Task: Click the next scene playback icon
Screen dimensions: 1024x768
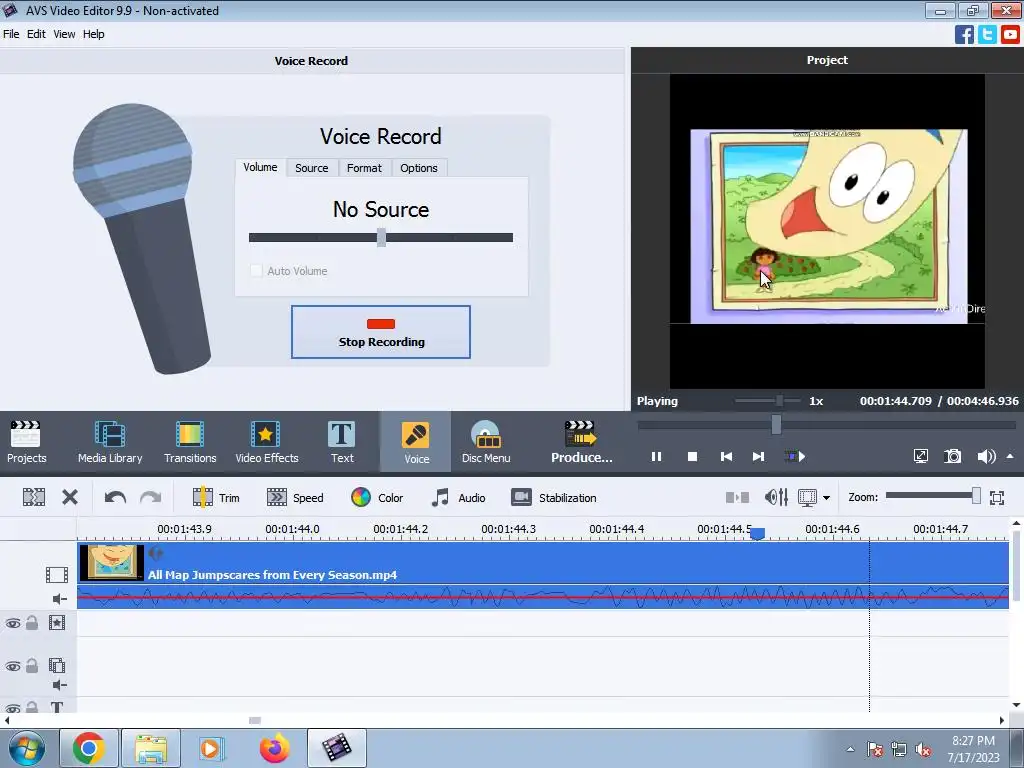Action: pyautogui.click(x=795, y=456)
